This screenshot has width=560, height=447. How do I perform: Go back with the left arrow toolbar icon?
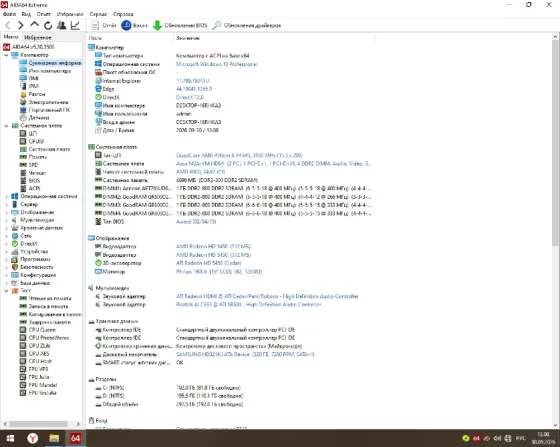click(x=8, y=25)
